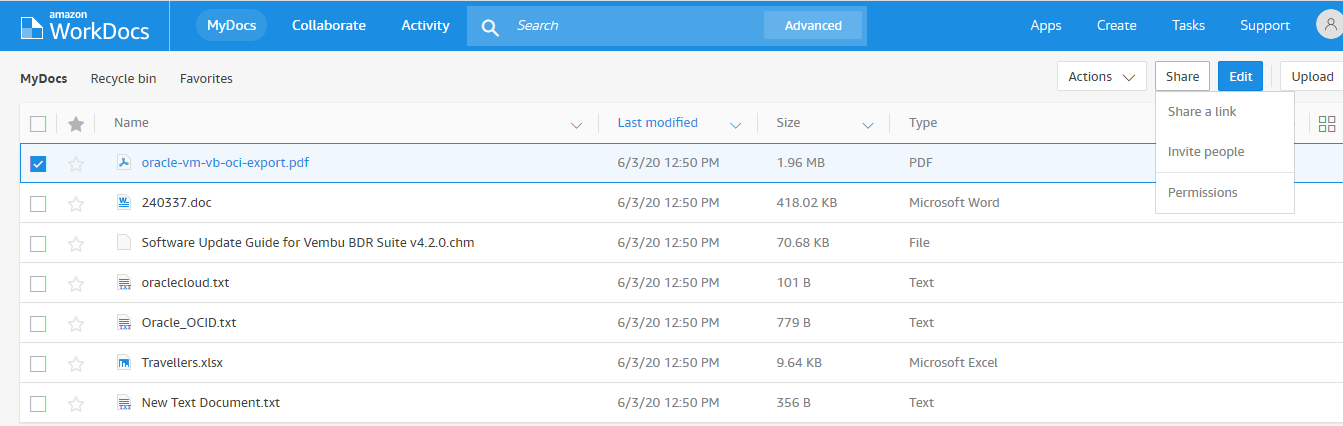Viewport: 1343px width, 426px height.
Task: Toggle the Share dropdown button
Action: pyautogui.click(x=1182, y=77)
